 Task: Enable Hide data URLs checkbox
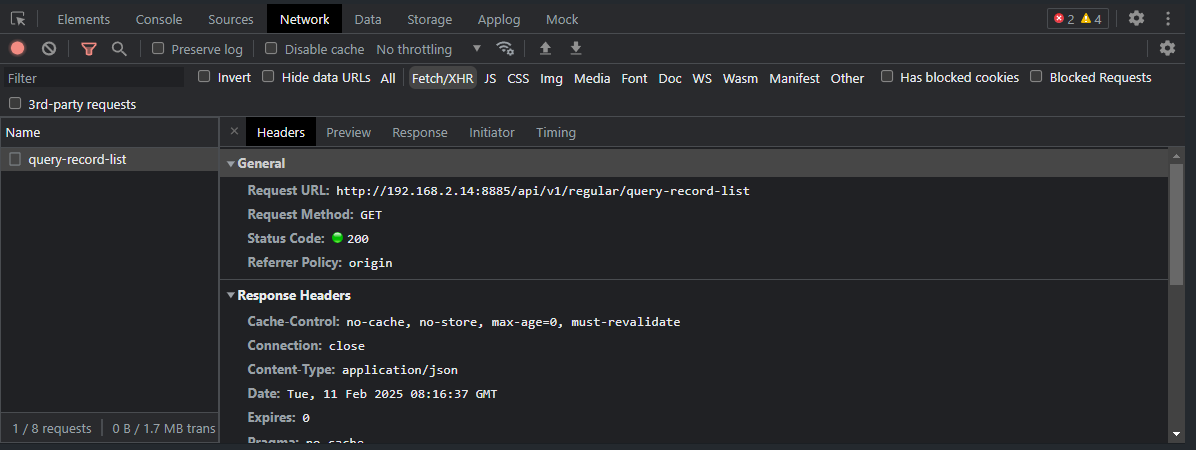[268, 77]
